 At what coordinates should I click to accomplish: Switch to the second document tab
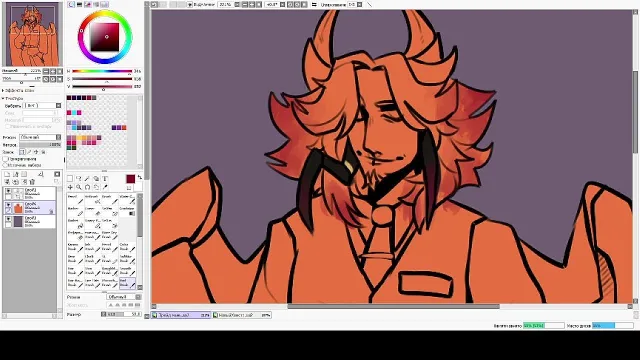pos(242,315)
